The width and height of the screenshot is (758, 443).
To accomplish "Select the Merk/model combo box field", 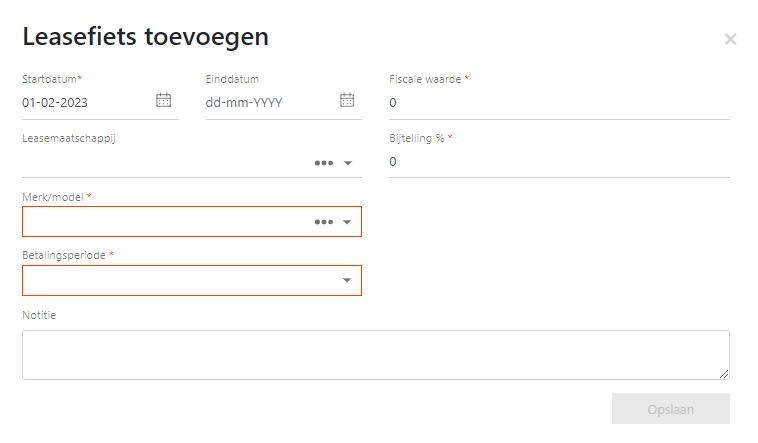I will (x=192, y=222).
